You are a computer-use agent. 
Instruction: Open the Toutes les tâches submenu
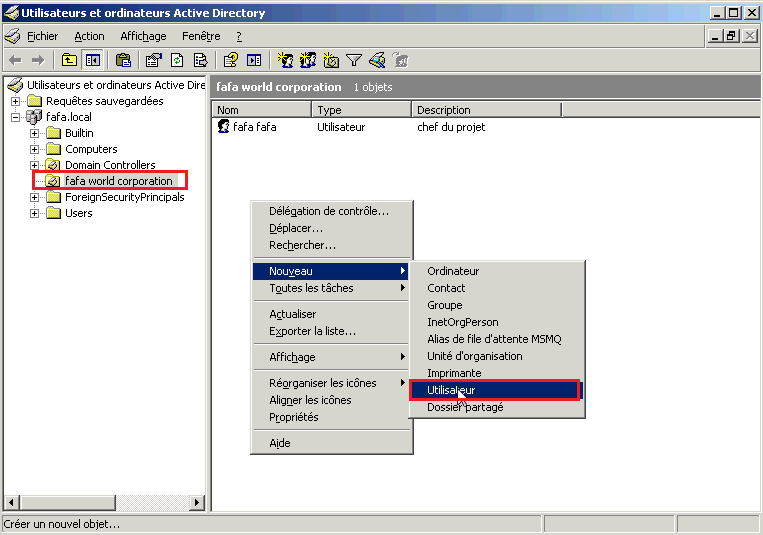[x=330, y=288]
